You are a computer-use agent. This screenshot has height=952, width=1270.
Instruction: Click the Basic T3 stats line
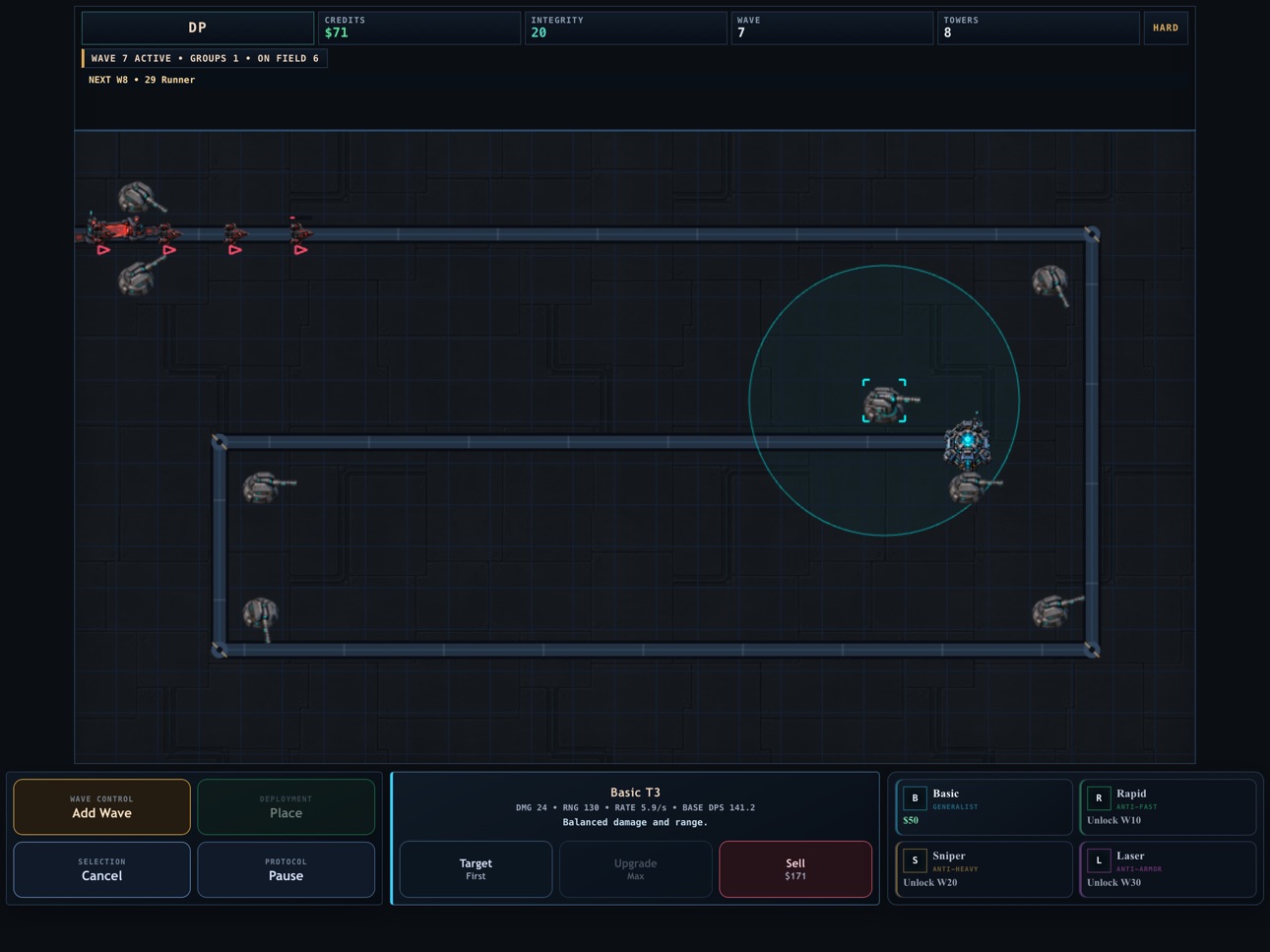[635, 807]
